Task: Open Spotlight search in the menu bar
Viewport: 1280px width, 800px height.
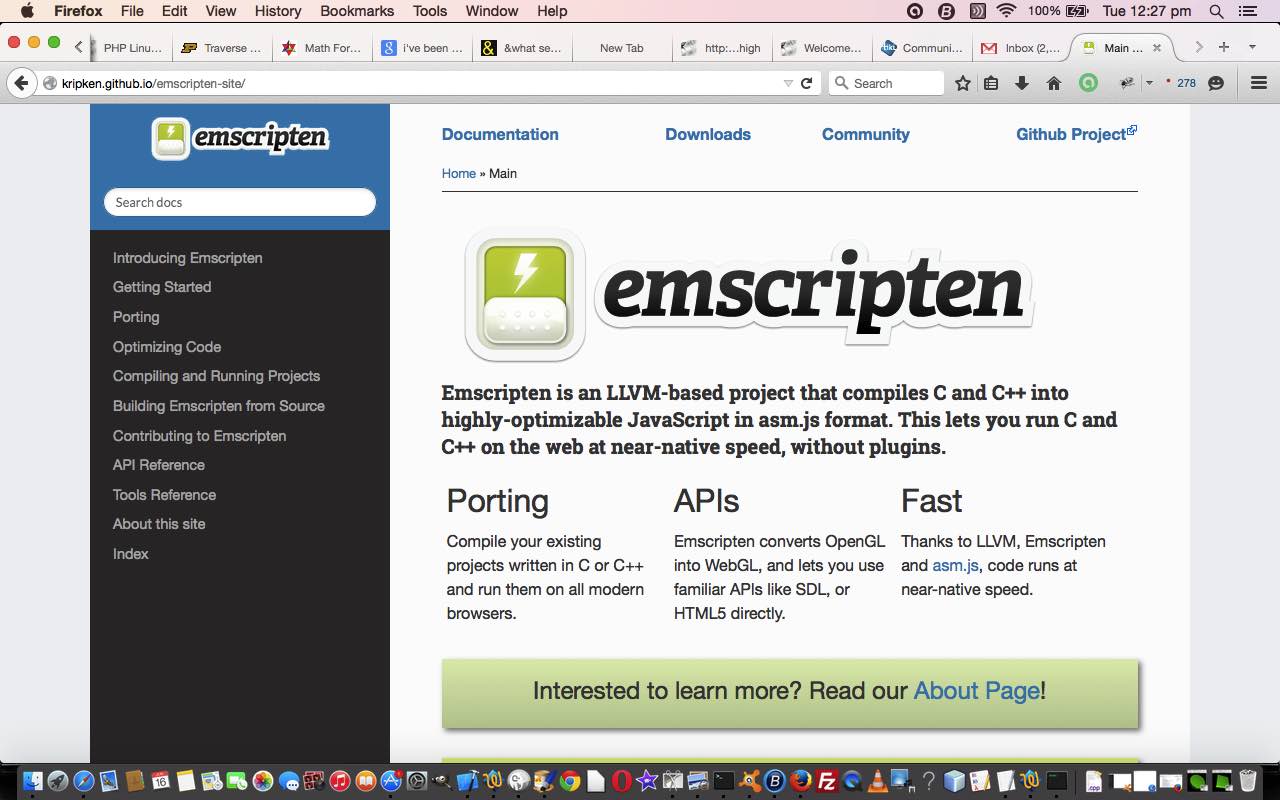Action: pos(1216,11)
